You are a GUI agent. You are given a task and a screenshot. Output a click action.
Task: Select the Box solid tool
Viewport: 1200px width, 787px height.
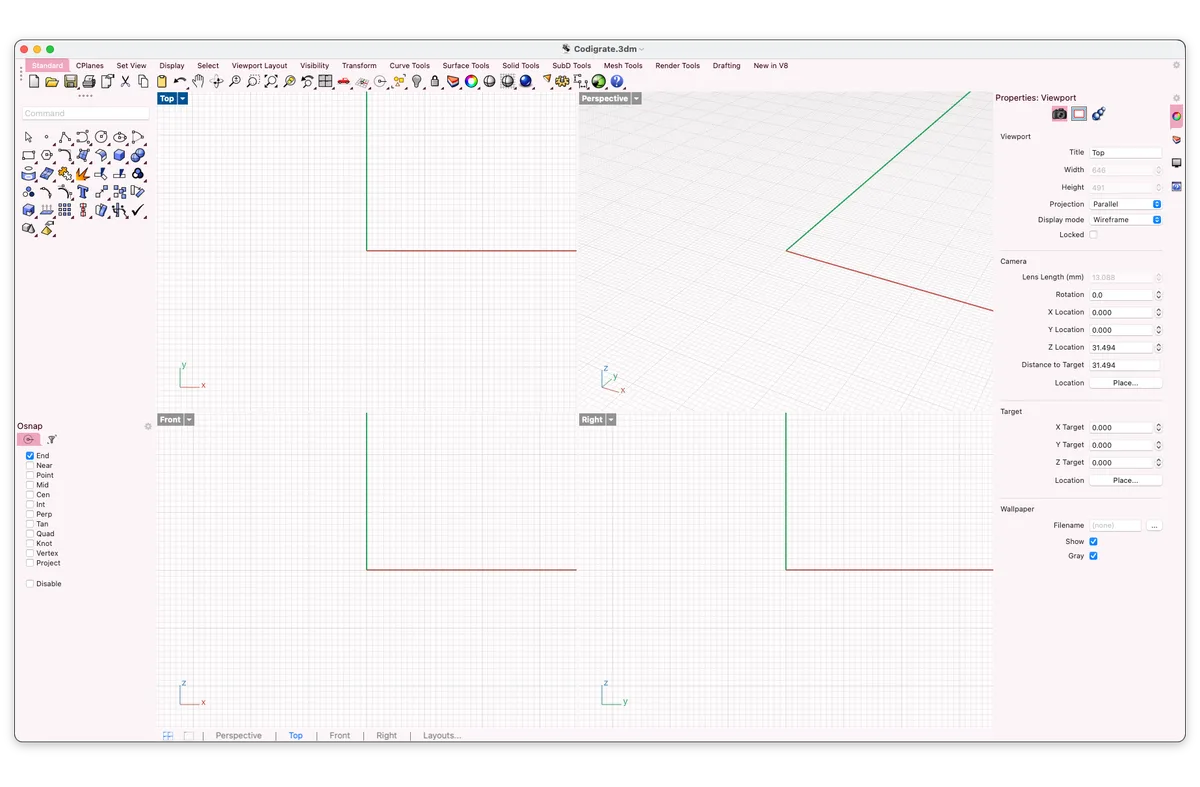click(x=119, y=155)
